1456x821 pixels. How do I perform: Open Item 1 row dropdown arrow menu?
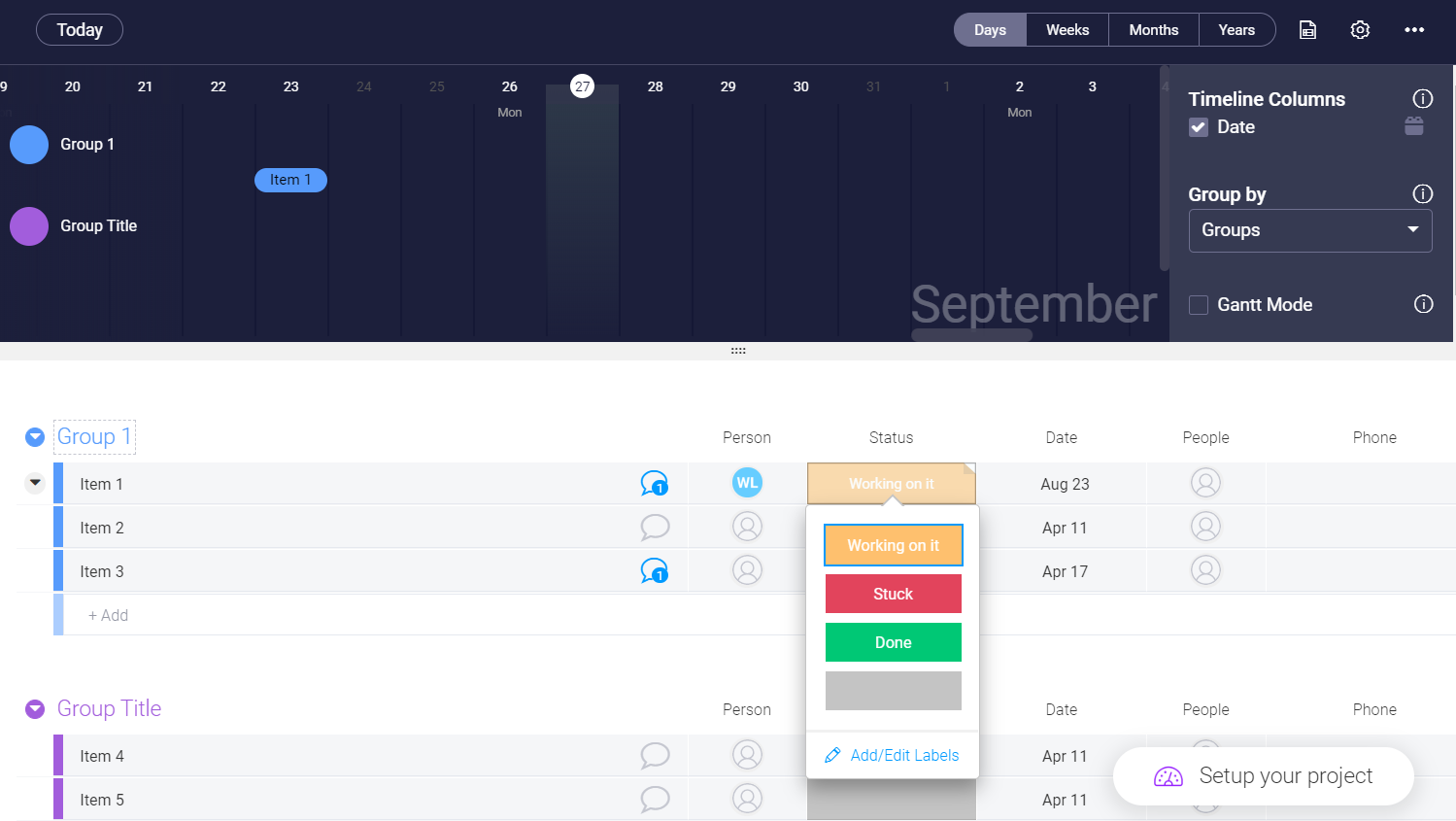(35, 483)
